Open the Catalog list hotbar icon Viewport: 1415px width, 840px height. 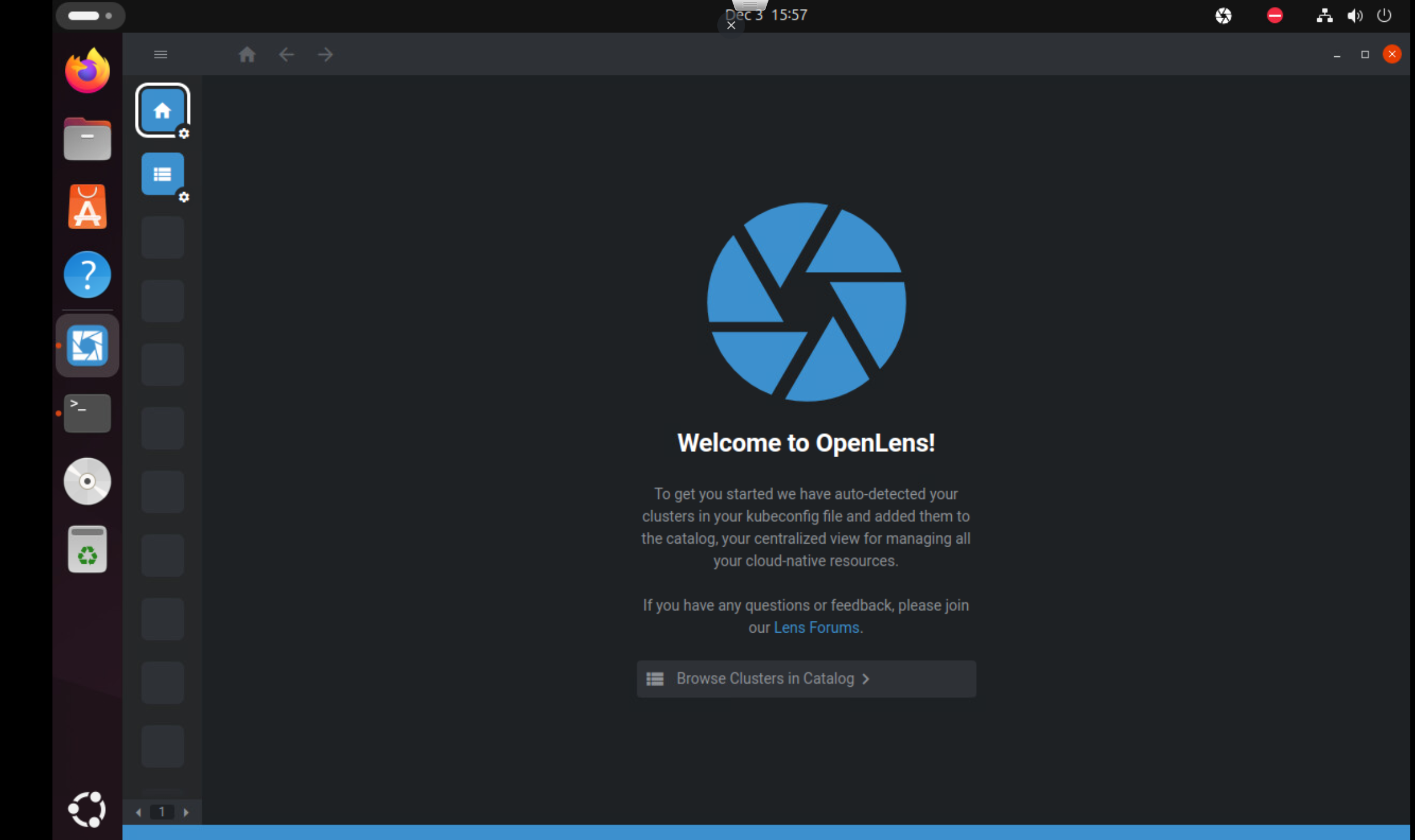pos(162,174)
